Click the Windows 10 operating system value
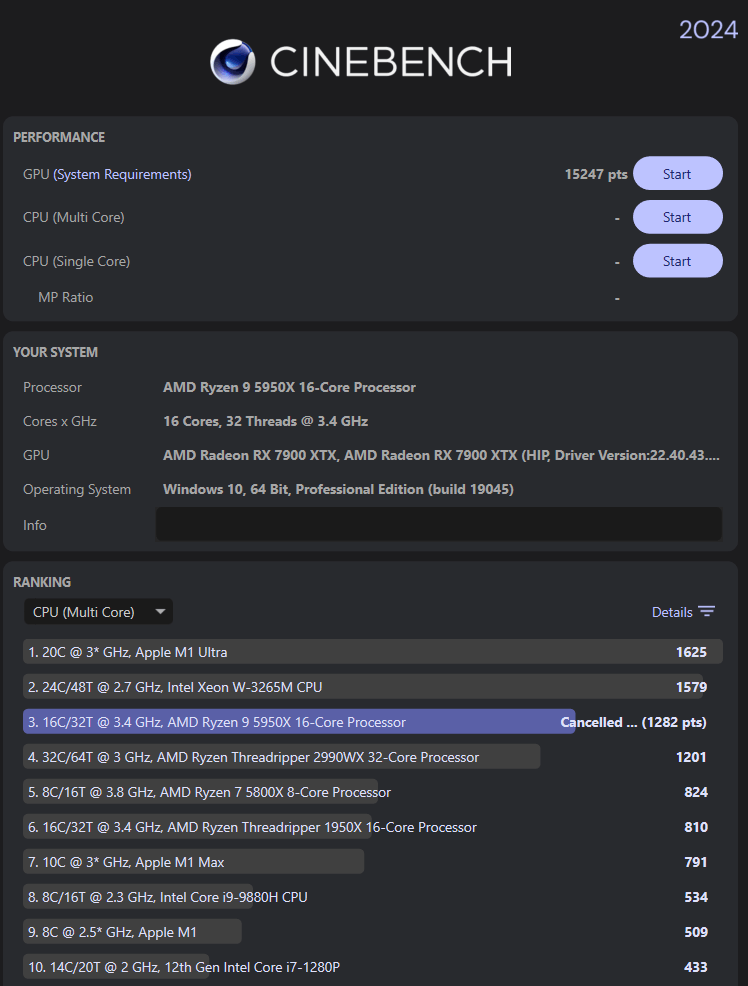Screen dimensions: 748x986 338,489
